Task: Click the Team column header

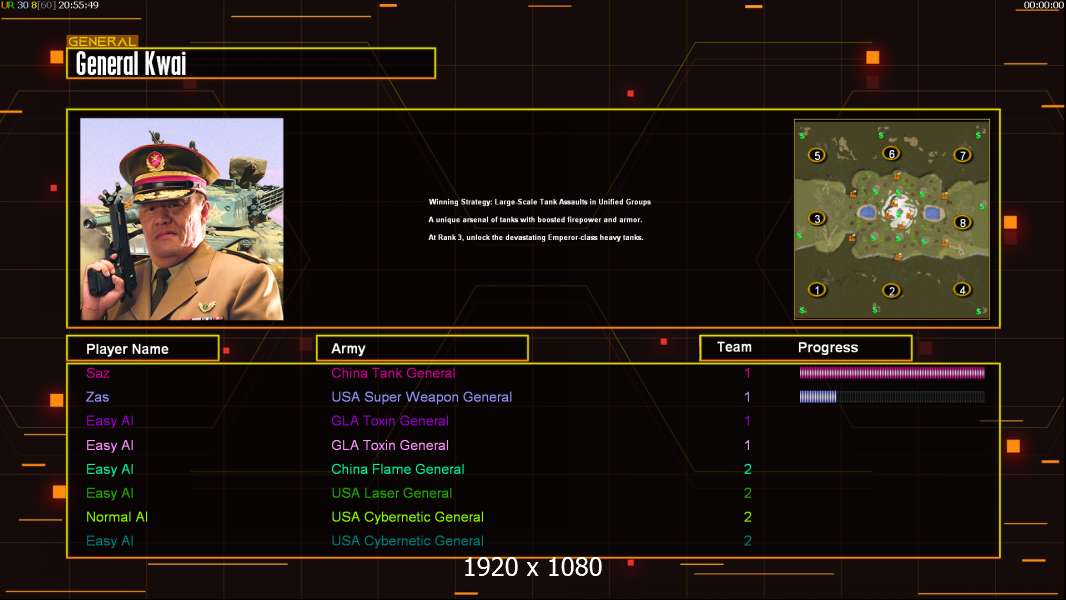Action: pyautogui.click(x=734, y=347)
